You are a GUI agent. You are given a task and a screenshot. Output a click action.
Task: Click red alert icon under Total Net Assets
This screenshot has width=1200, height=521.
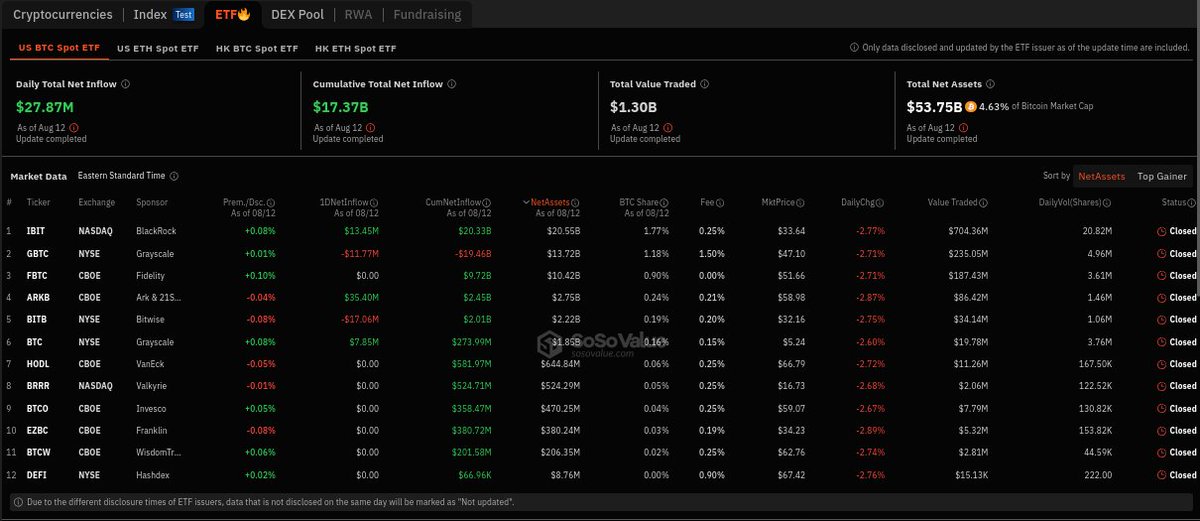pos(964,128)
